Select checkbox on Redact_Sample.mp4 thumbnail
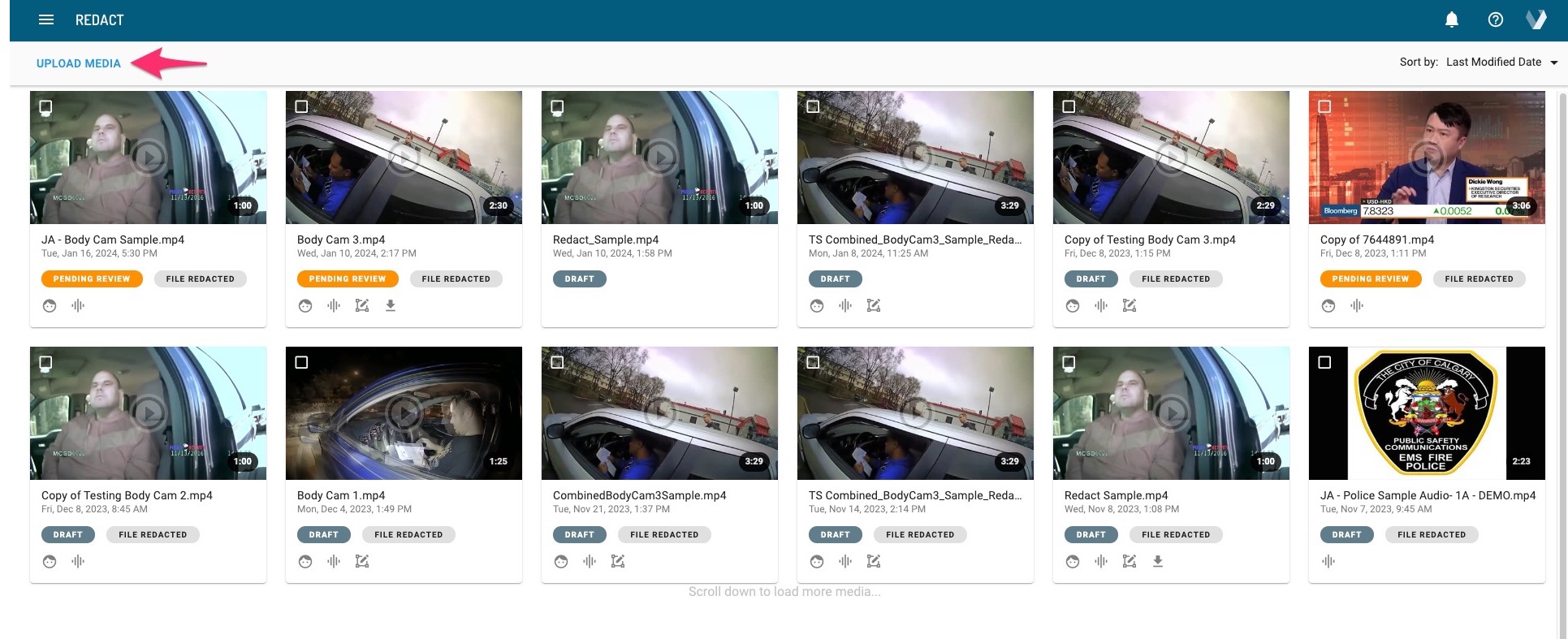 coord(557,106)
